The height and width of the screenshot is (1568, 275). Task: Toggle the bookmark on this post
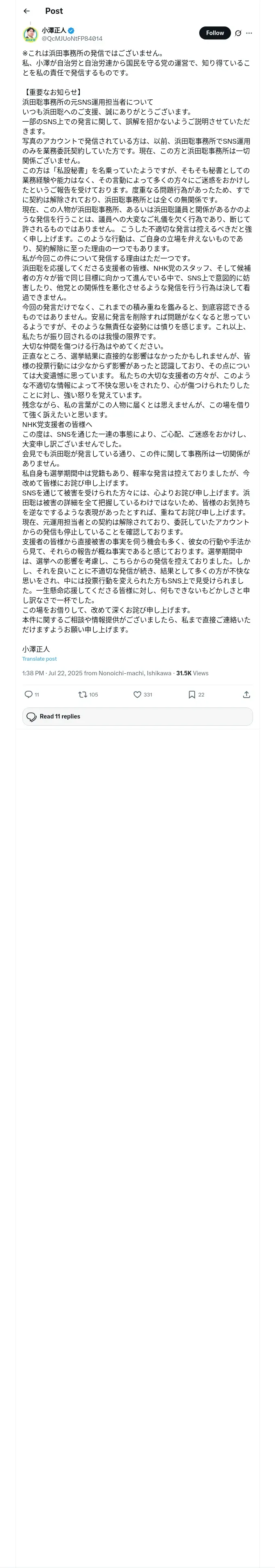(x=191, y=694)
